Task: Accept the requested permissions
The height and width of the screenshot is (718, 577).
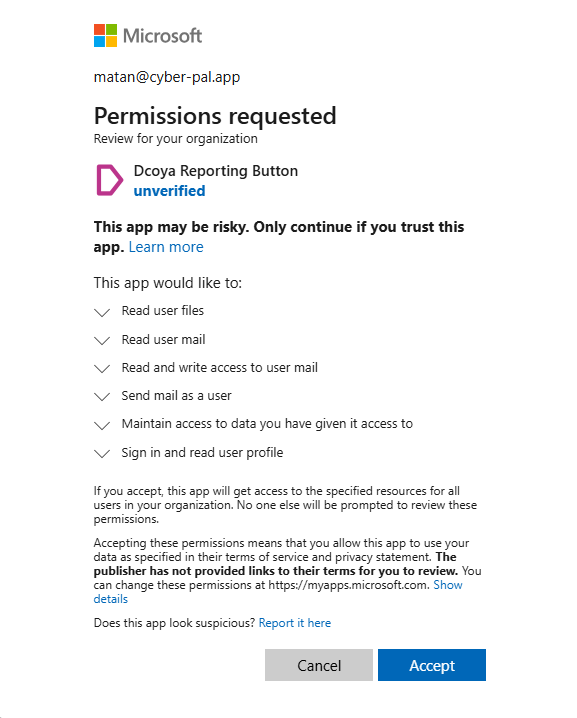Action: click(432, 665)
